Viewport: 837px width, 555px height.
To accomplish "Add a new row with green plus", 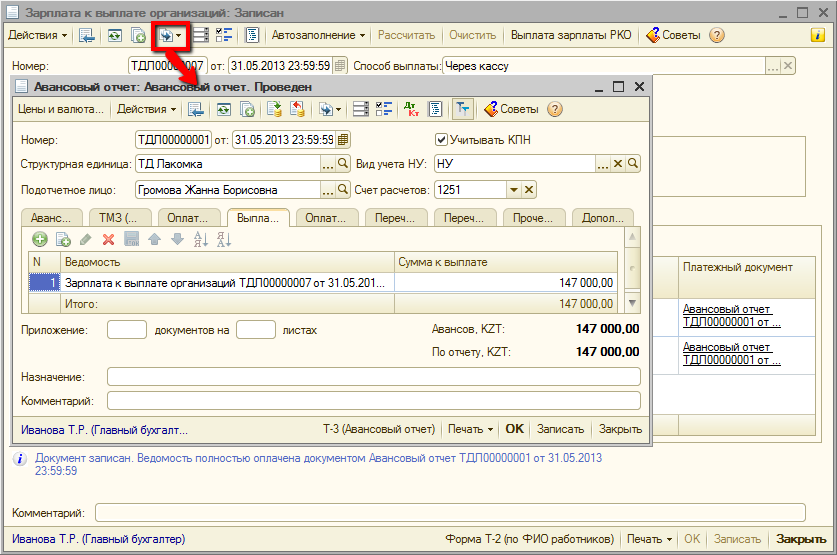I will pyautogui.click(x=40, y=239).
